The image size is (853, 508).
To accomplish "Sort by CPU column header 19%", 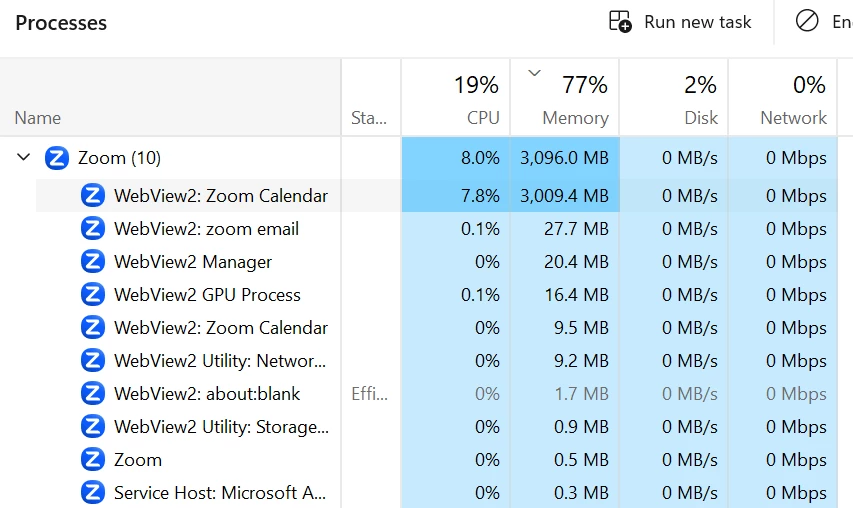I will click(456, 98).
